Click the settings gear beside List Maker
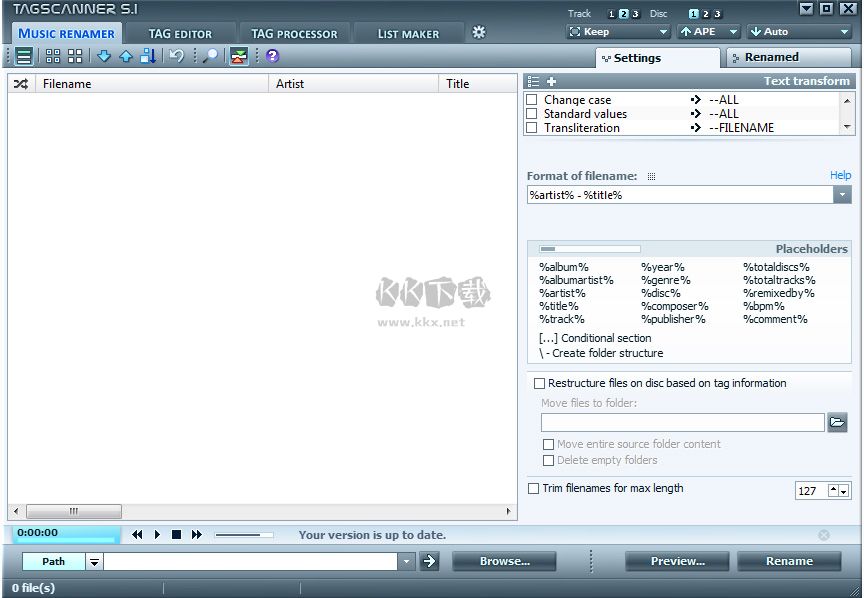 pyautogui.click(x=479, y=32)
